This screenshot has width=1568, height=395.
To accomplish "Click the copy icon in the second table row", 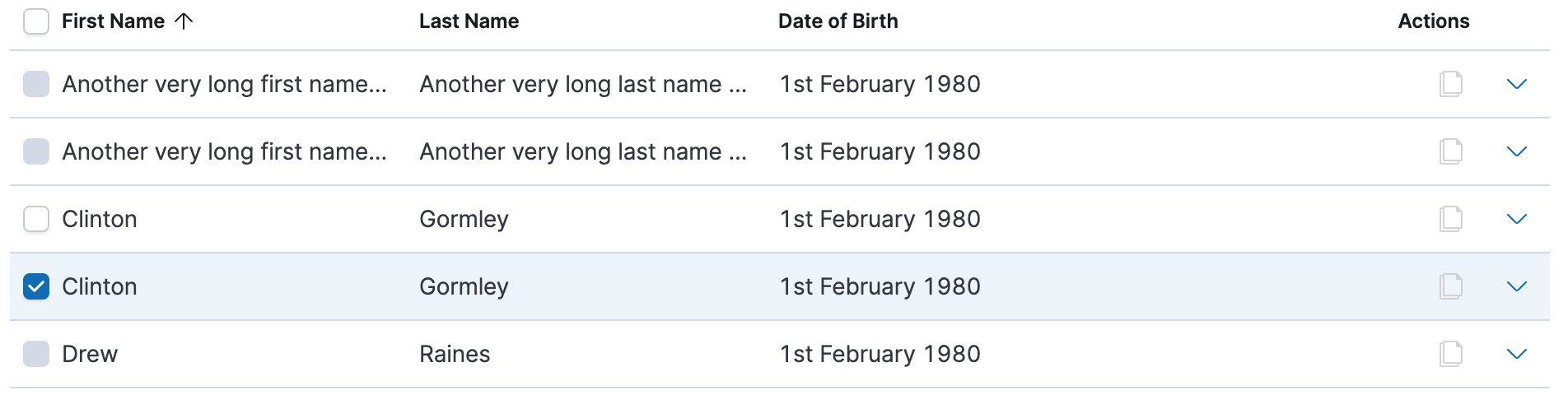I will (1450, 151).
